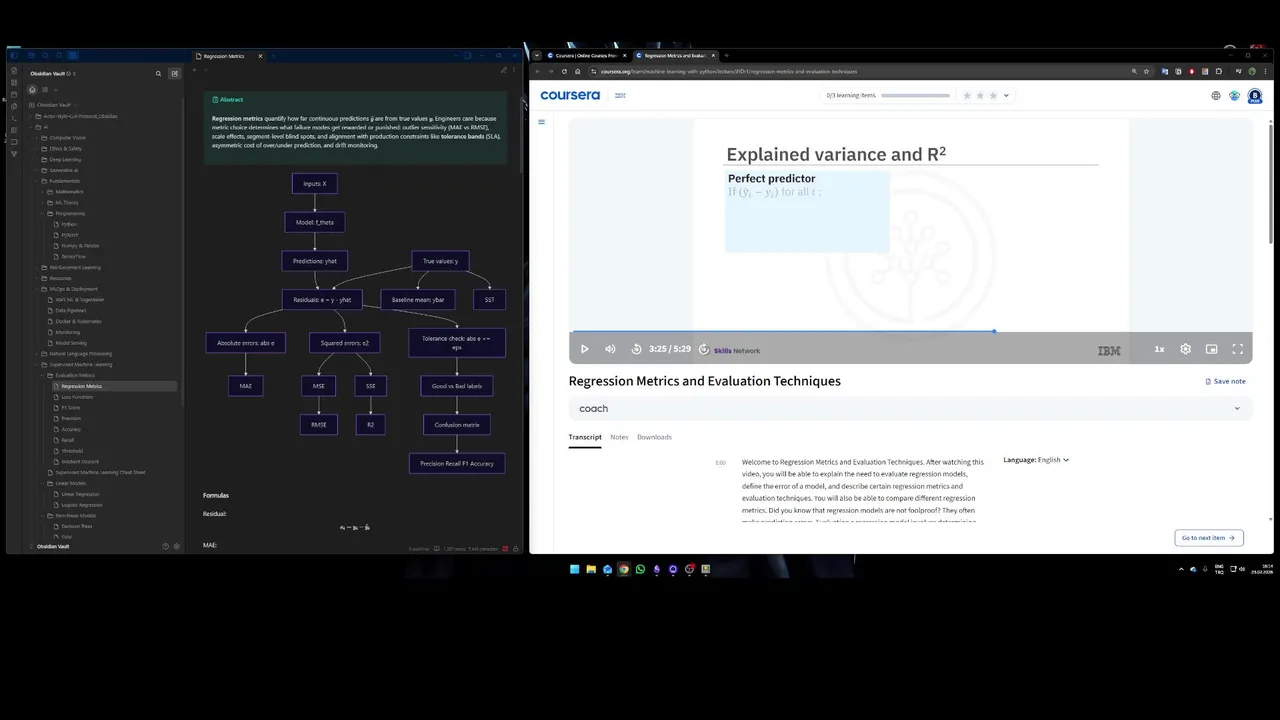Click the Coursera language globe icon
The width and height of the screenshot is (1280, 720).
click(x=1216, y=96)
